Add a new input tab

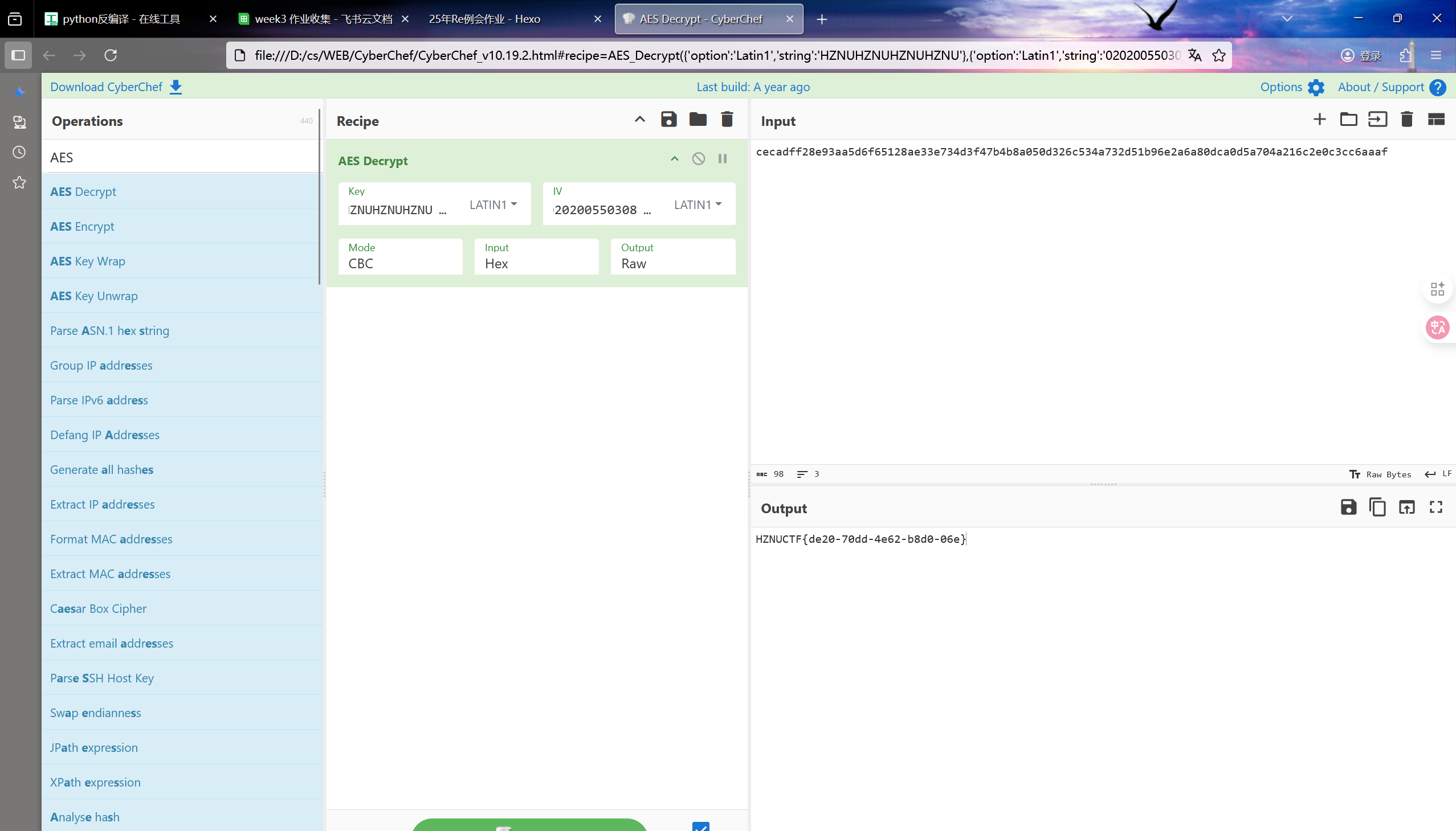click(x=1320, y=119)
